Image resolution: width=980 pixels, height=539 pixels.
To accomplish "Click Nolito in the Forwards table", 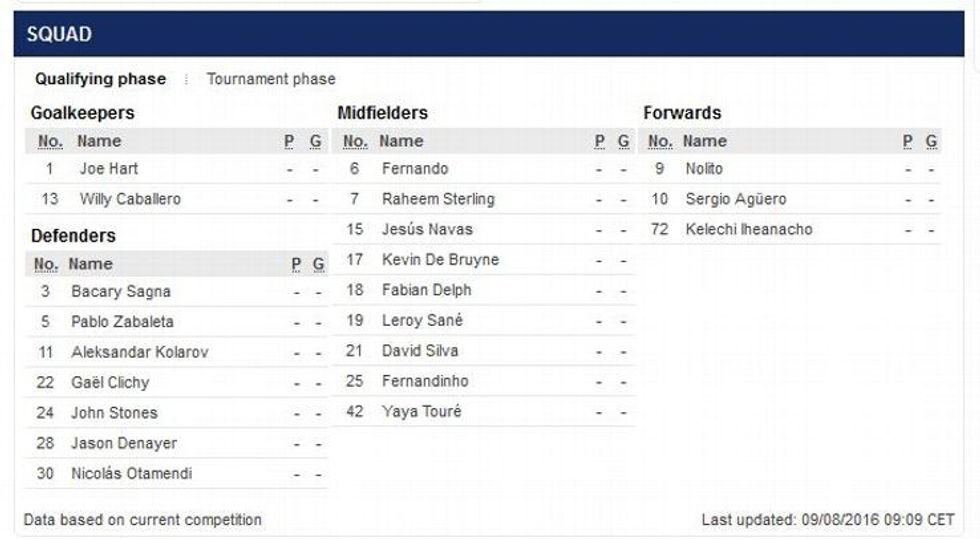I will (704, 169).
